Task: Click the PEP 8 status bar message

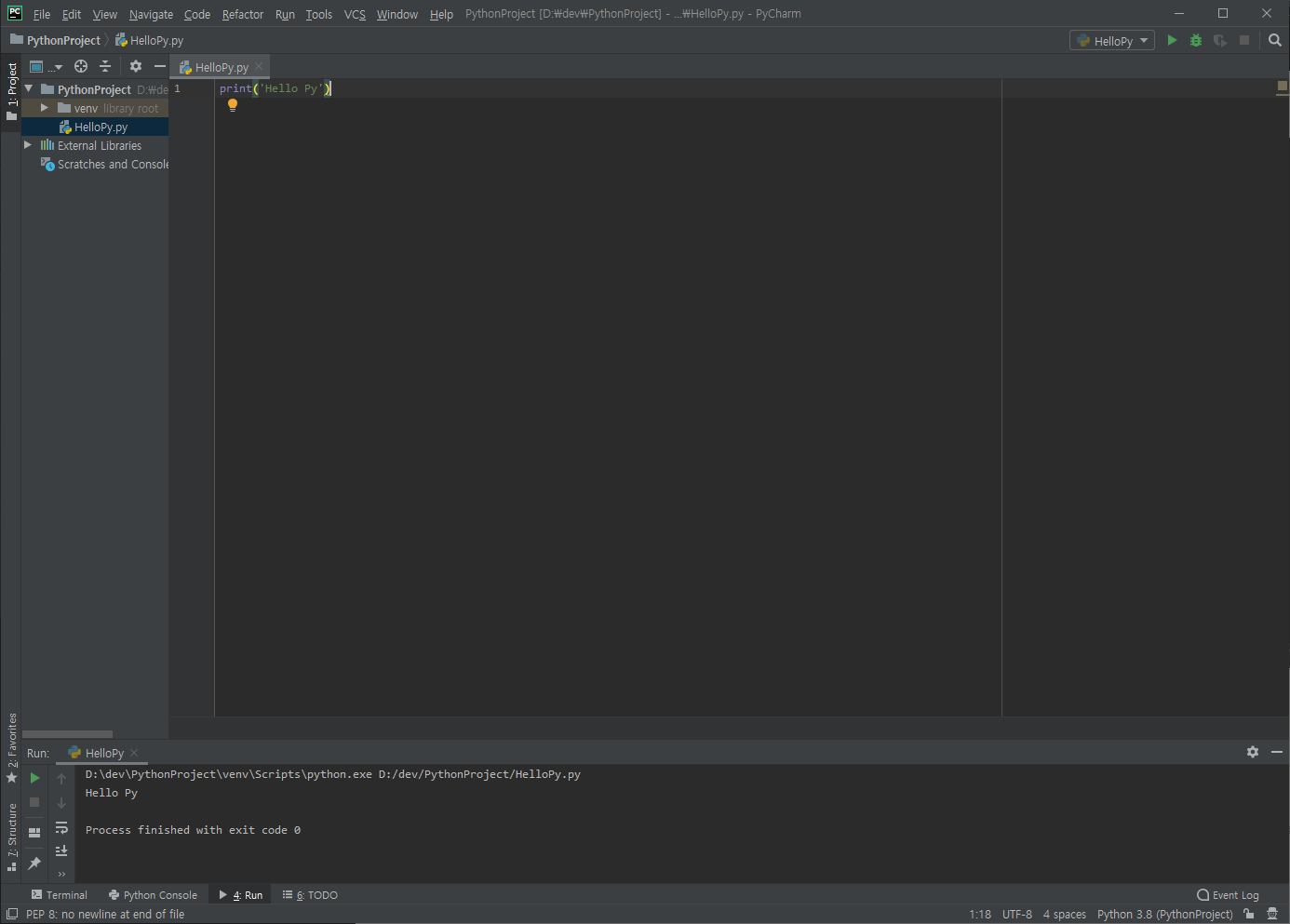Action: click(x=105, y=915)
